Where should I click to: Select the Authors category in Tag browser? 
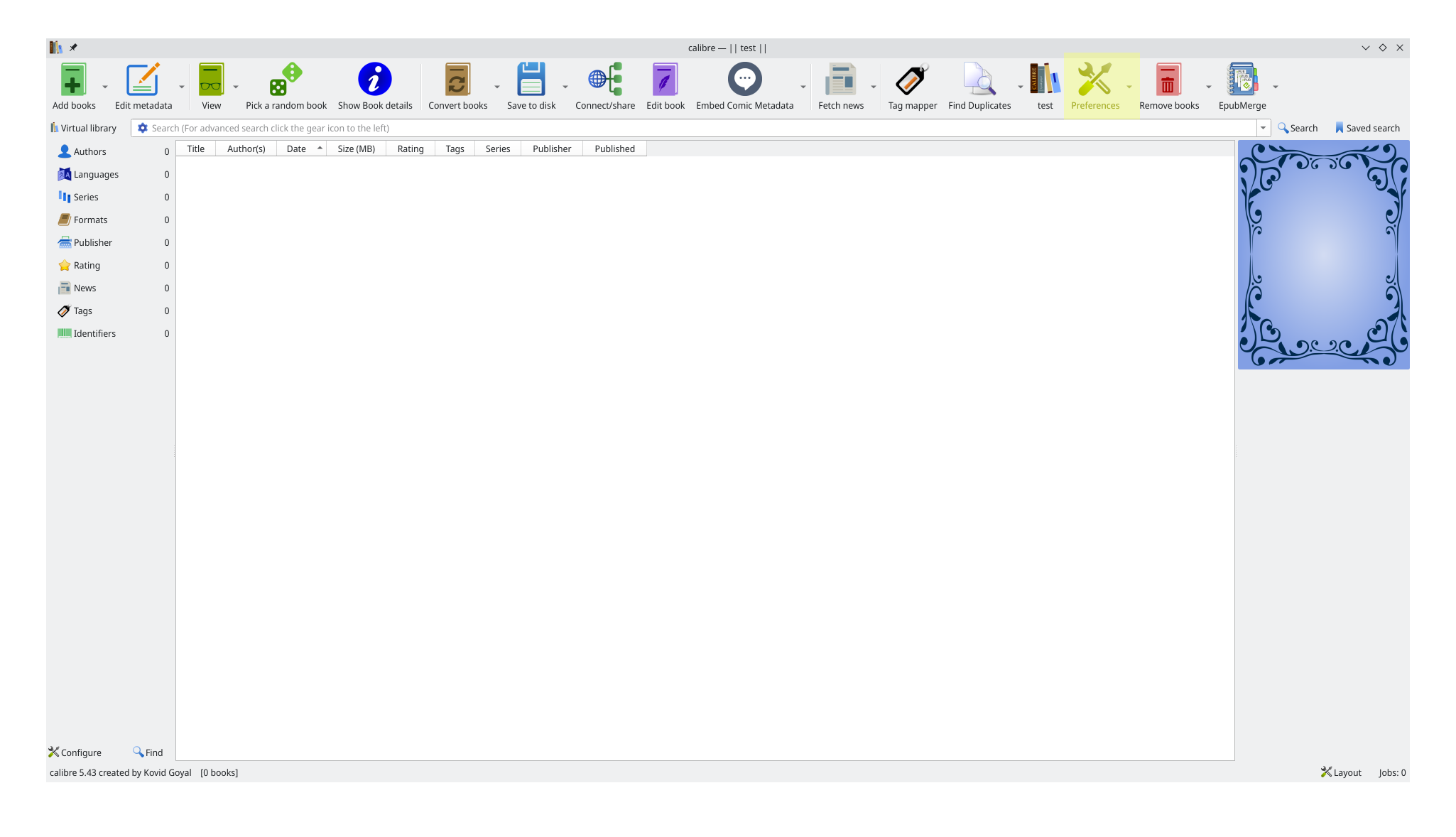coord(89,152)
